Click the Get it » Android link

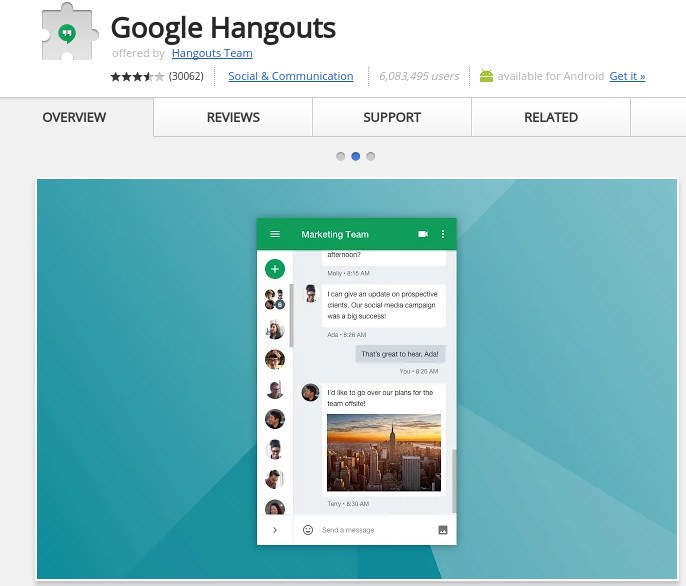point(627,76)
